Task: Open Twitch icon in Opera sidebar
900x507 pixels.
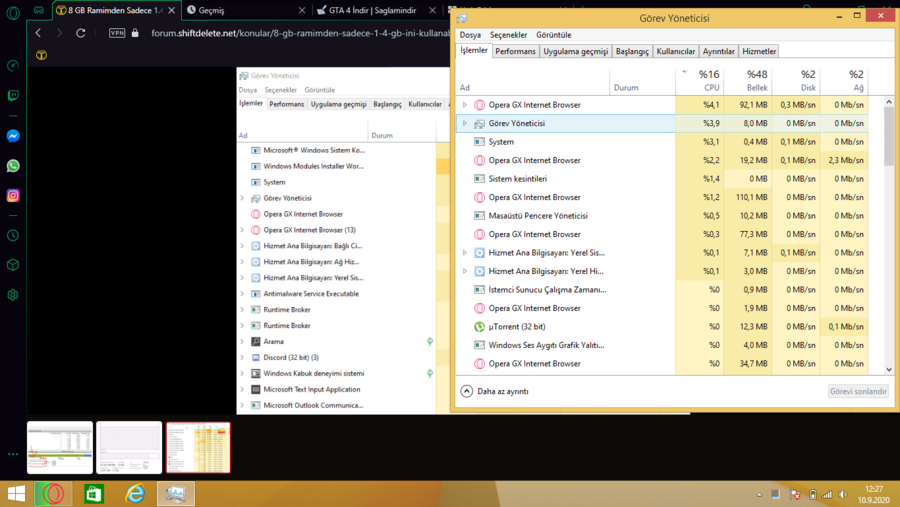Action: [x=13, y=95]
